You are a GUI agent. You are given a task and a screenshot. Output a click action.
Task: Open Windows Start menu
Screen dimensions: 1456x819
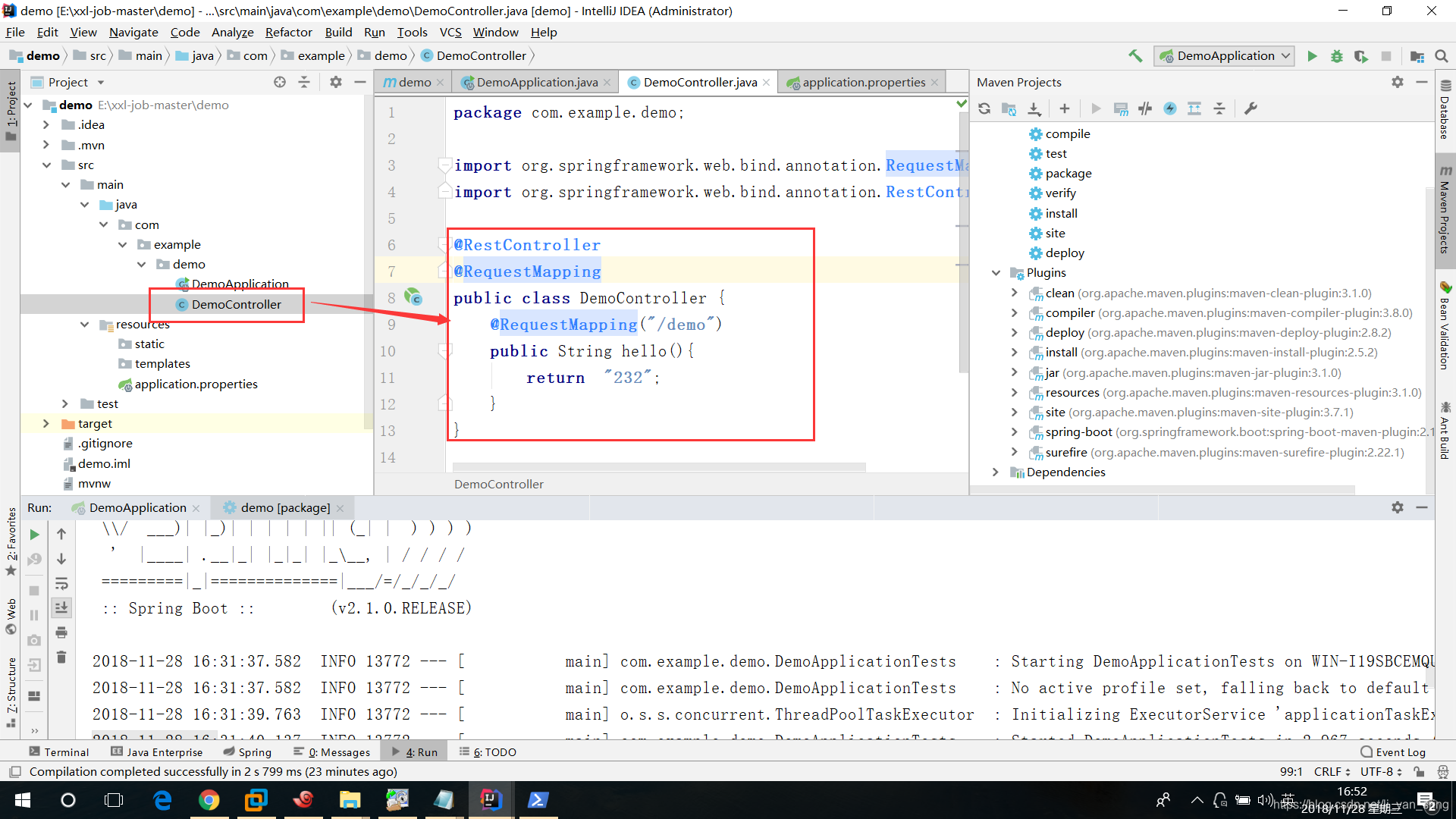pos(23,800)
